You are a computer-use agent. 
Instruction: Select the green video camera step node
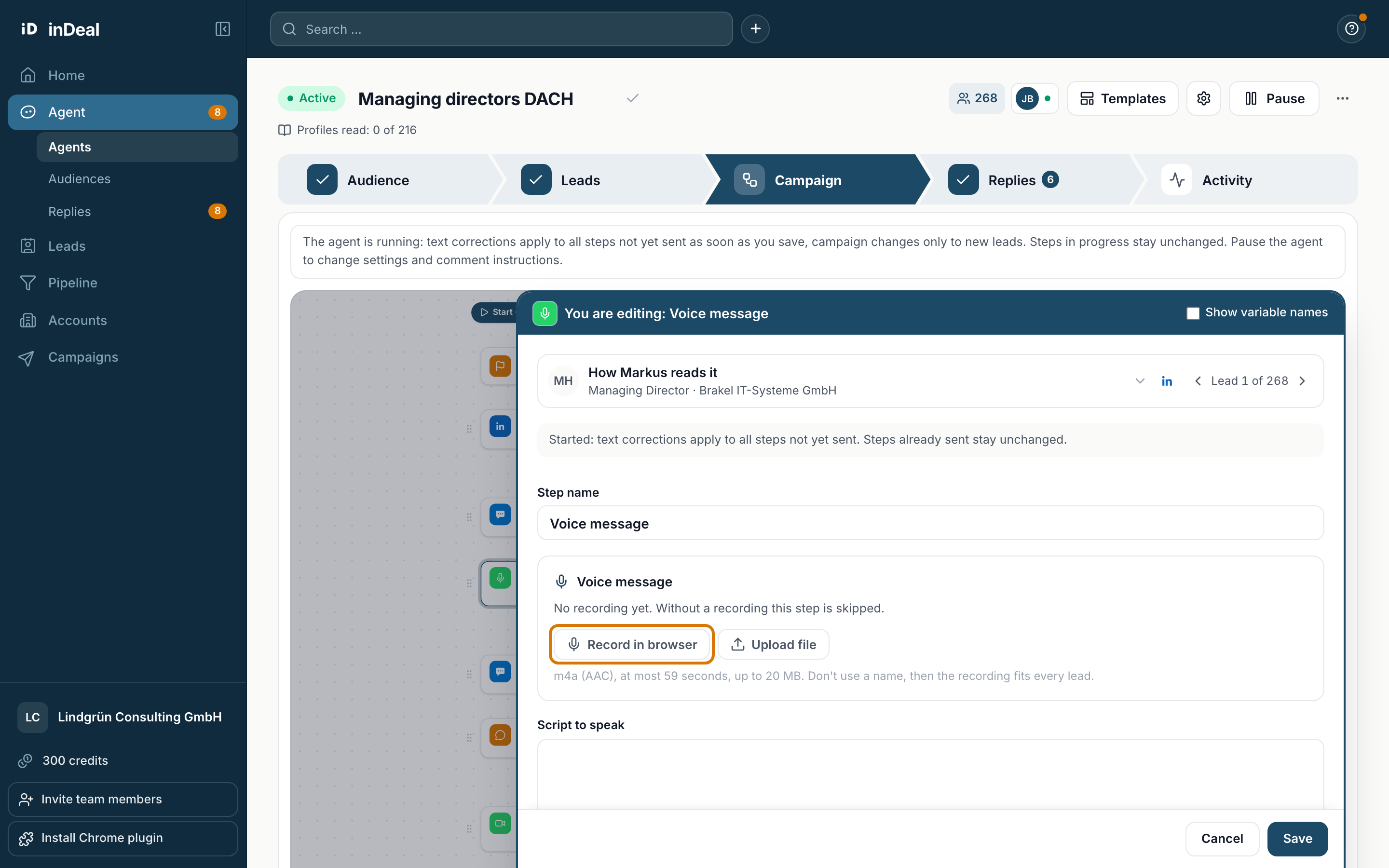tap(500, 823)
